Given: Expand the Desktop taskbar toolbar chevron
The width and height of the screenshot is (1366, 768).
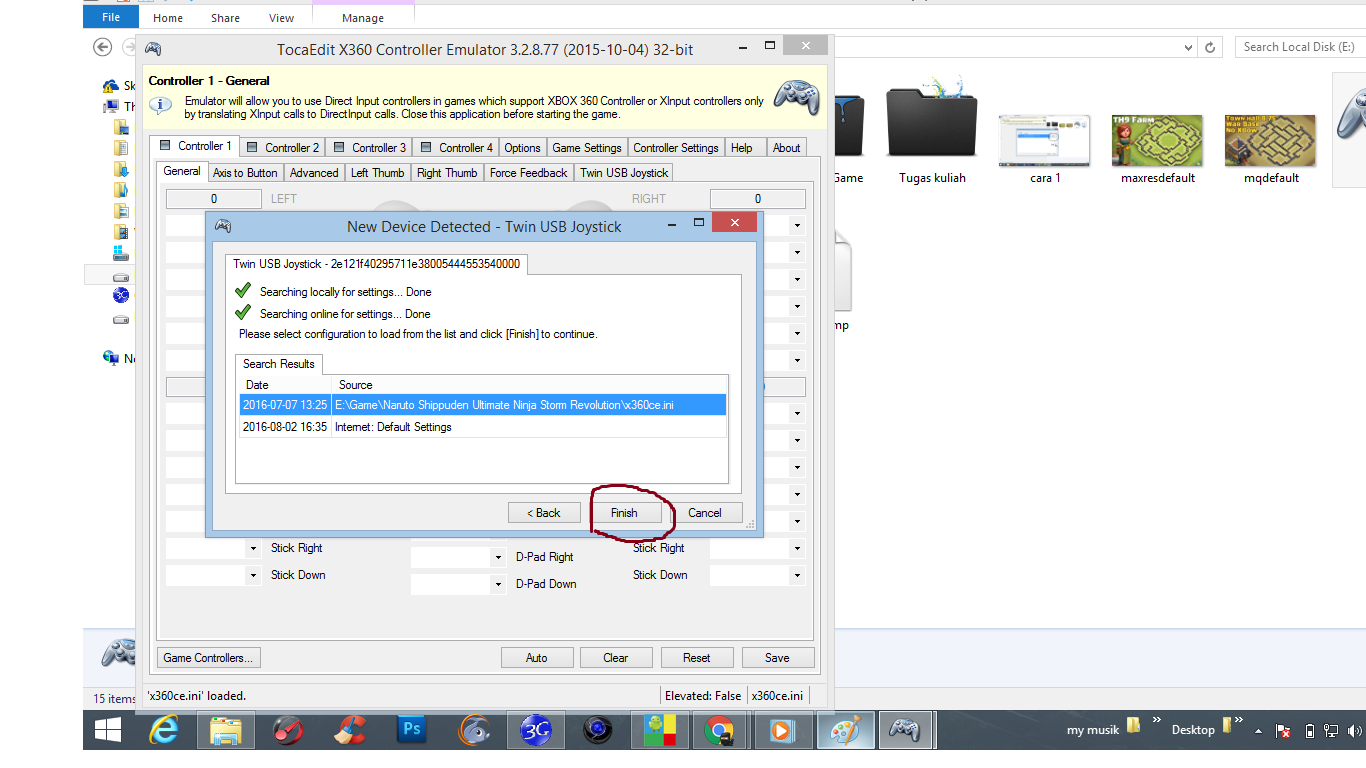Looking at the screenshot, I should [1239, 720].
